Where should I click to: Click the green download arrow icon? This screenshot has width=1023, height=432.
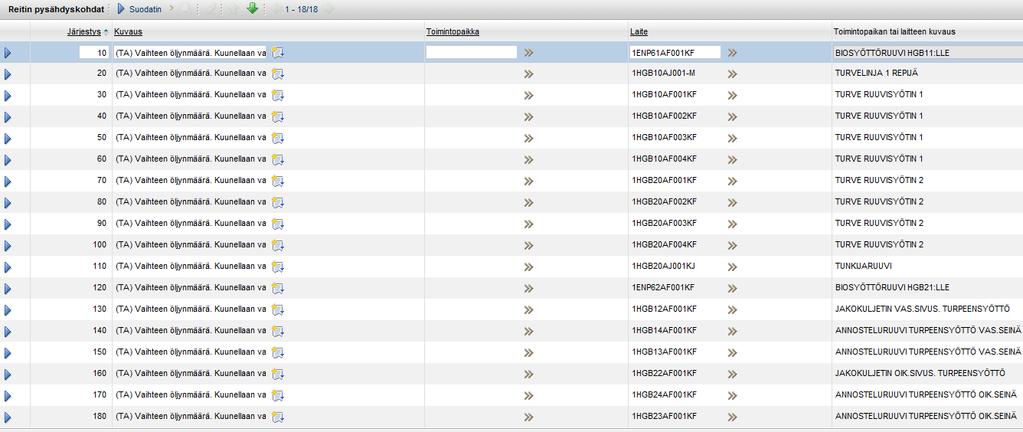point(252,9)
